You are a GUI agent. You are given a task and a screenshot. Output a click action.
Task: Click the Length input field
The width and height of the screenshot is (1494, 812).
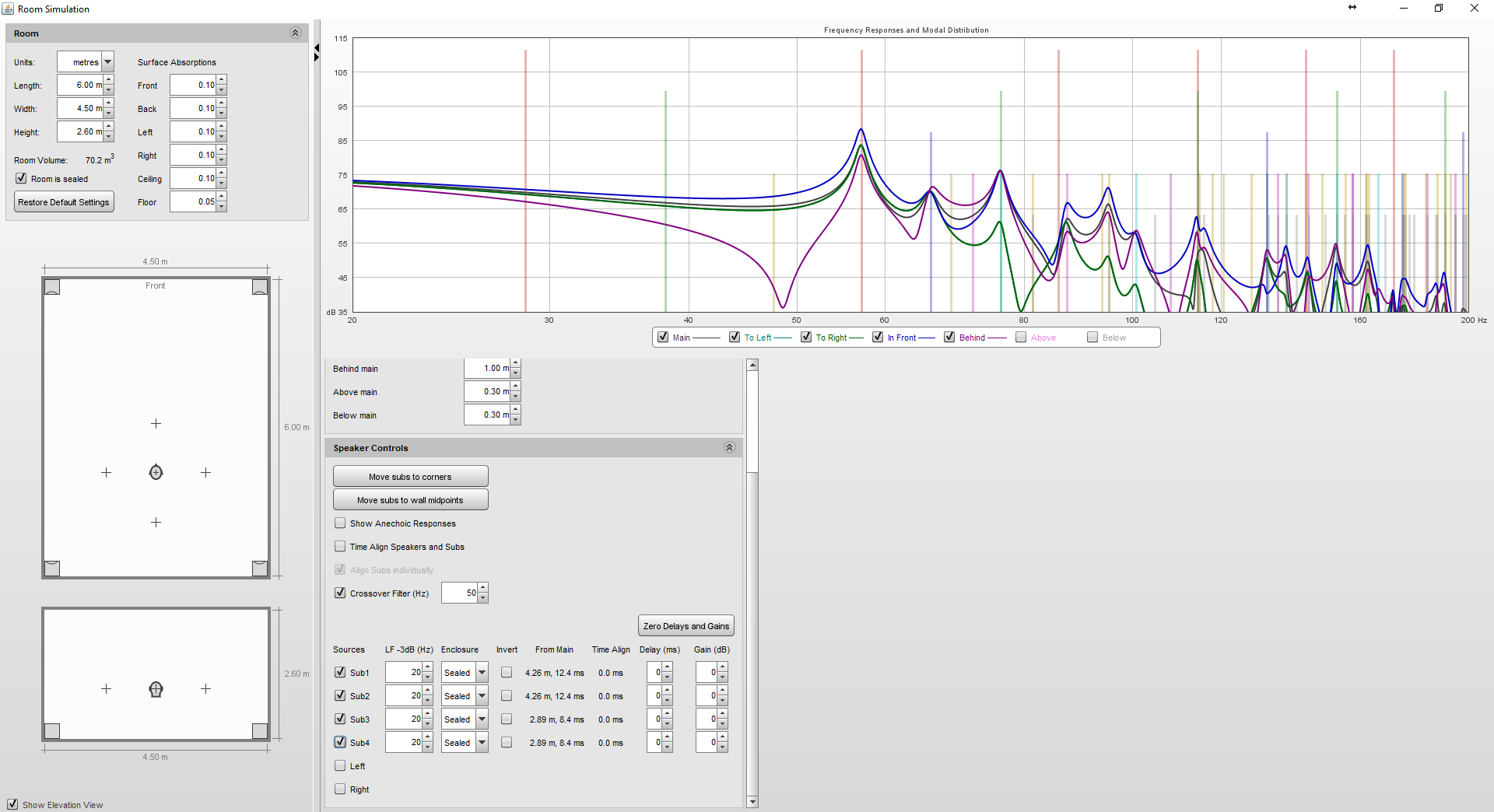(x=80, y=86)
